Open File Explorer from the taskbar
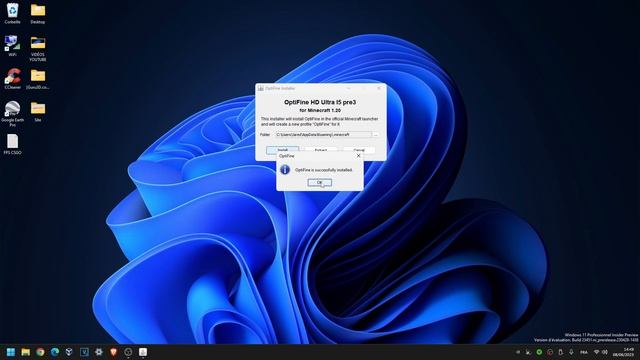 [25, 352]
